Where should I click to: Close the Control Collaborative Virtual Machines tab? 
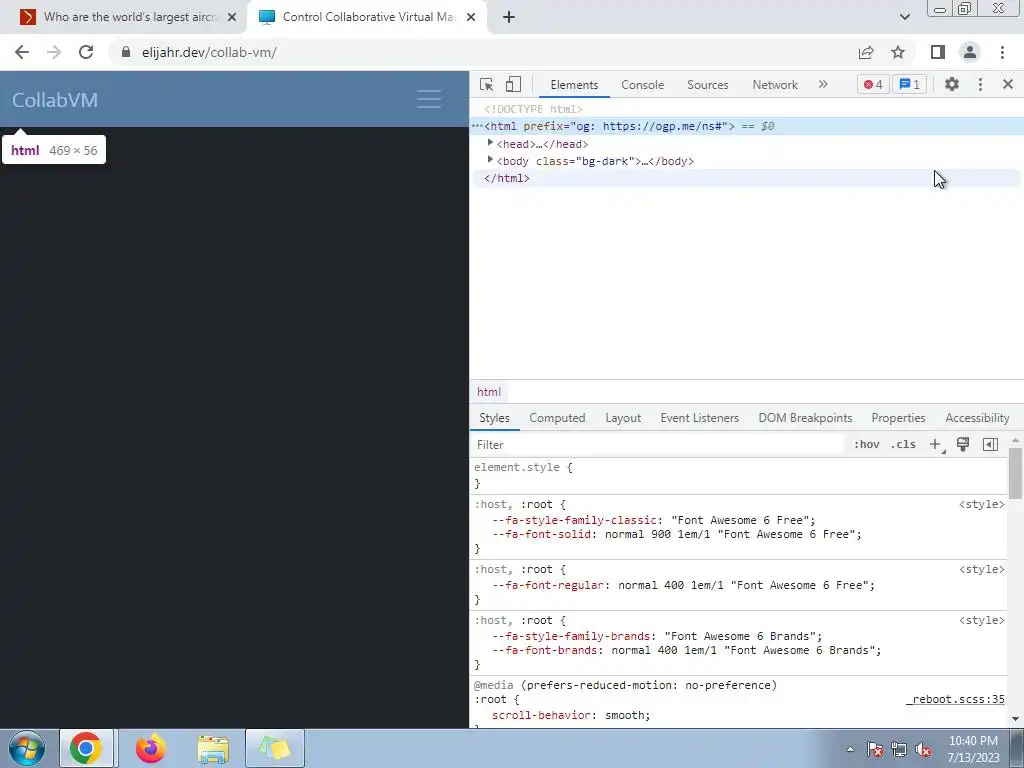click(471, 17)
